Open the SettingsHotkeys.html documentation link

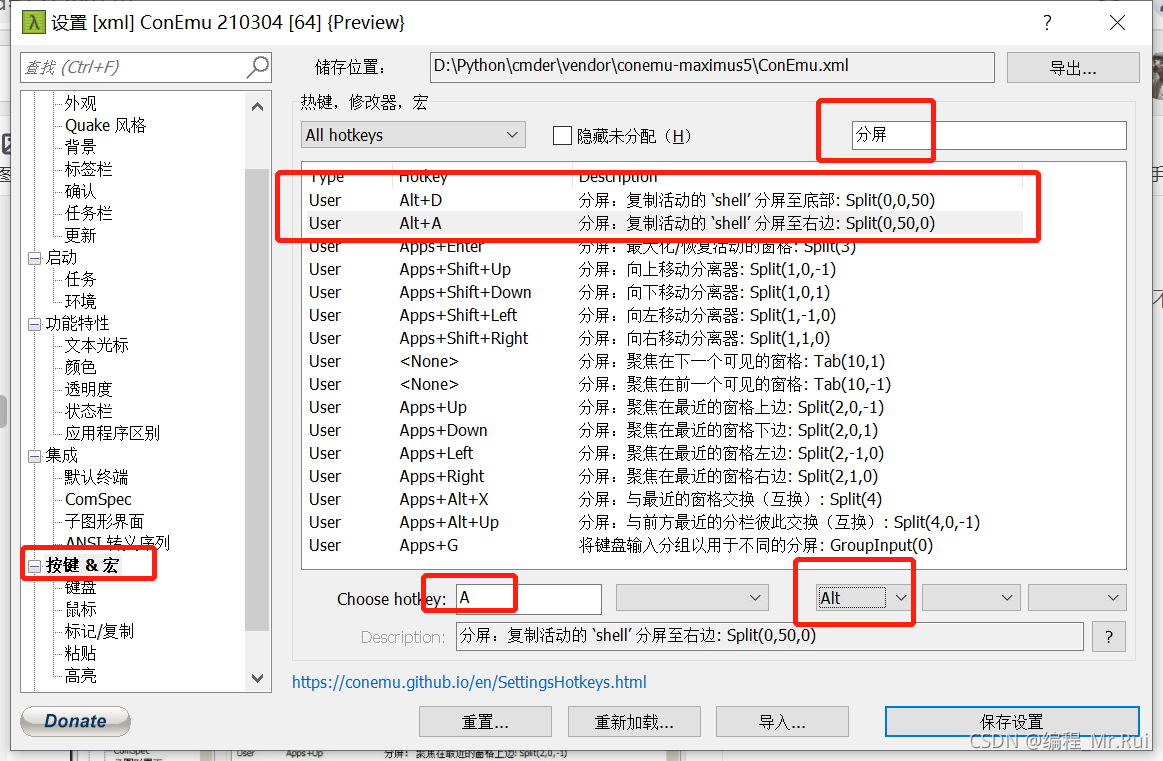(469, 682)
